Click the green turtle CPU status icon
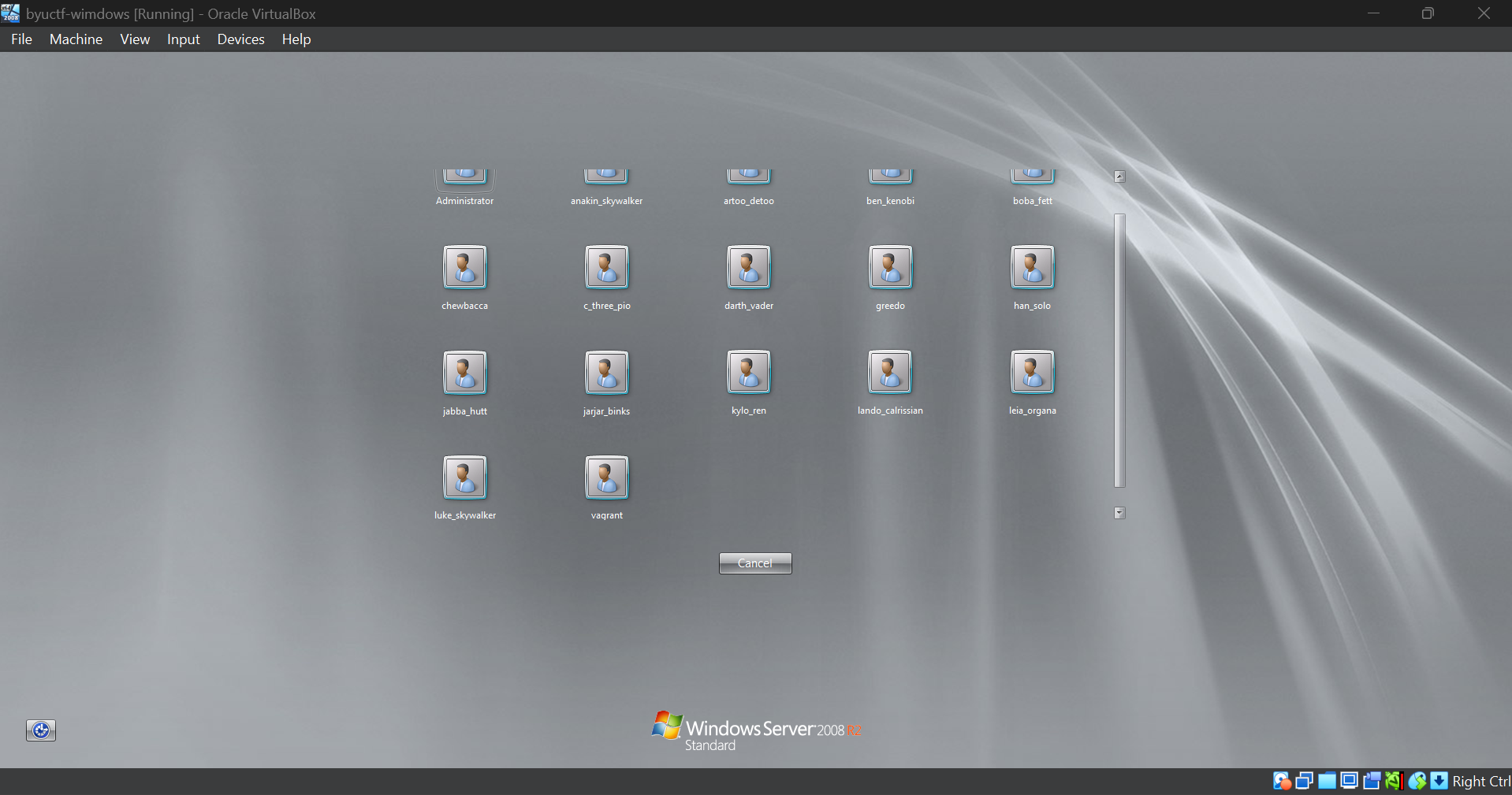The width and height of the screenshot is (1512, 795). [1394, 781]
